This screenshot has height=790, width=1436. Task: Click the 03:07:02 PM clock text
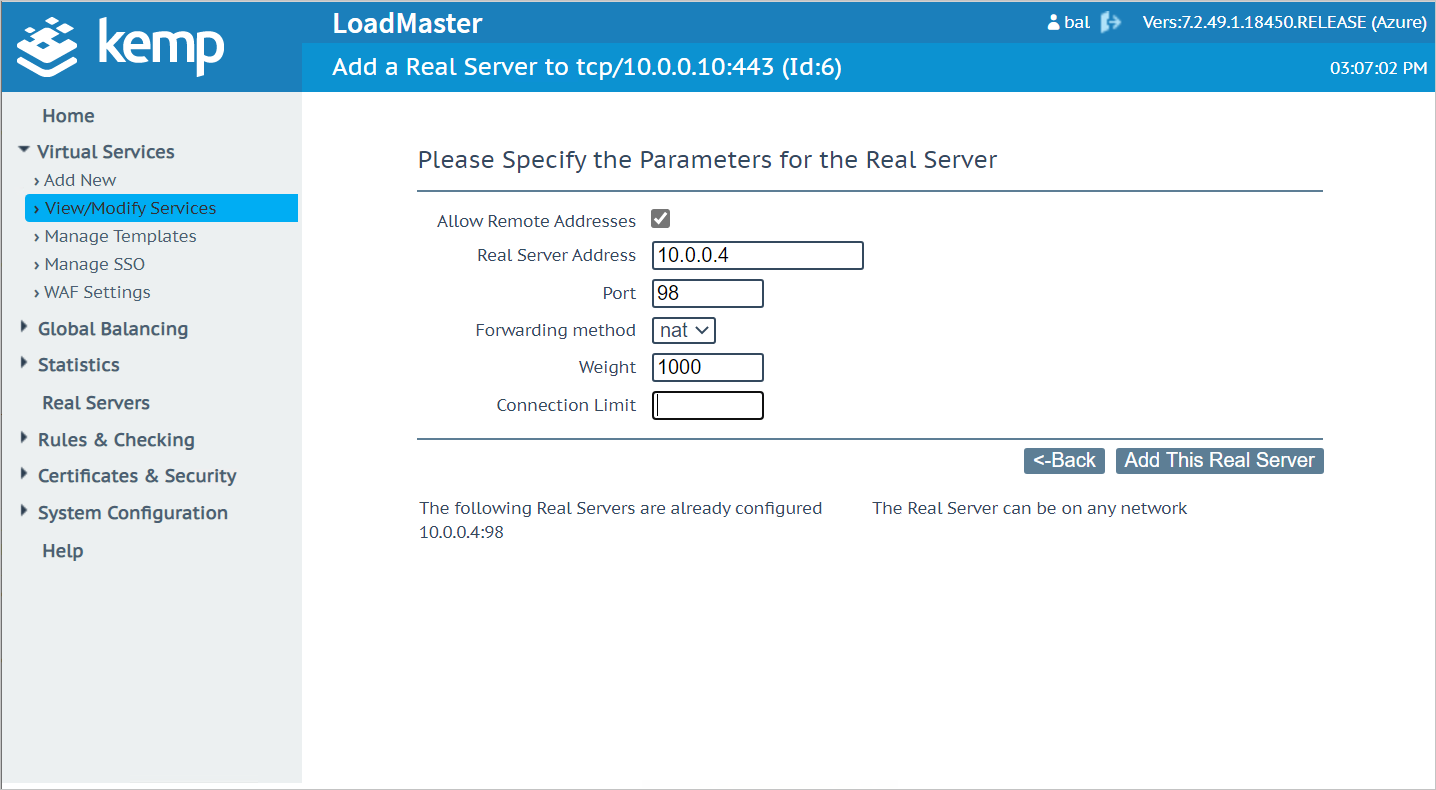click(1378, 69)
